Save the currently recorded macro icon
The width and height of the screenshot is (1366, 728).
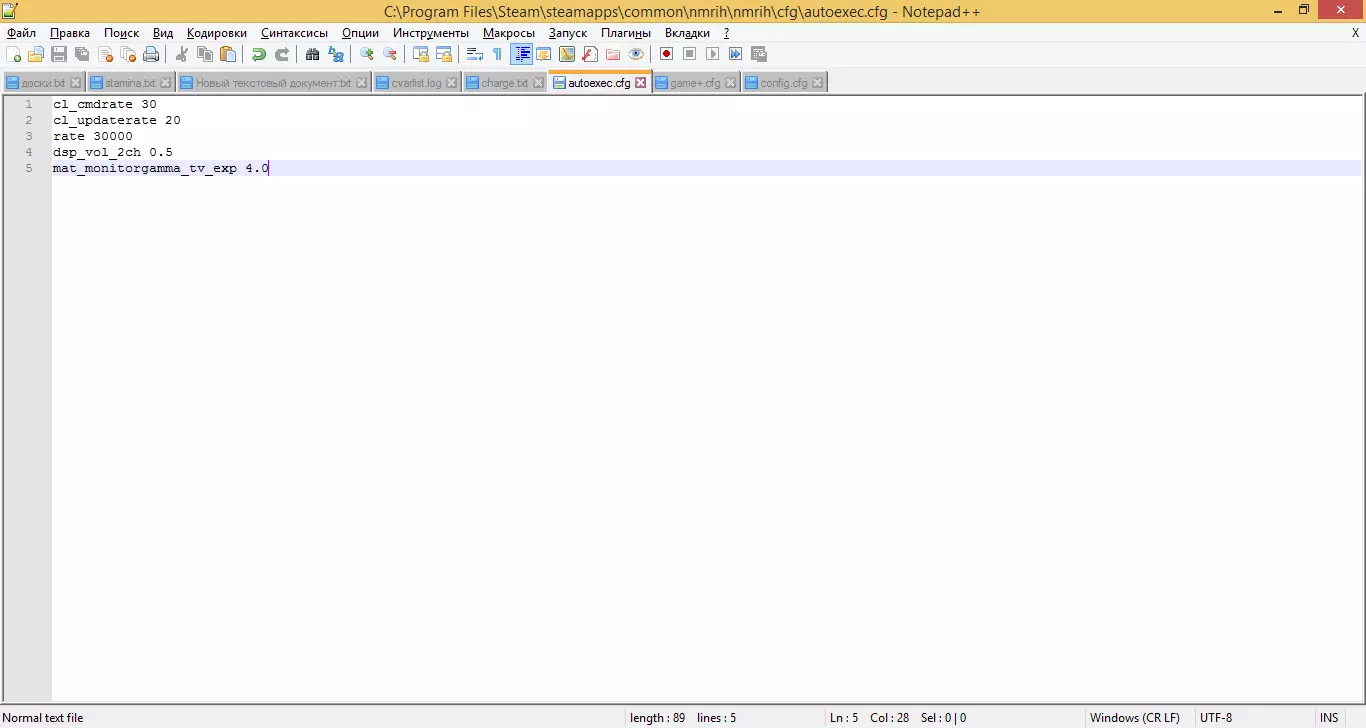[759, 54]
